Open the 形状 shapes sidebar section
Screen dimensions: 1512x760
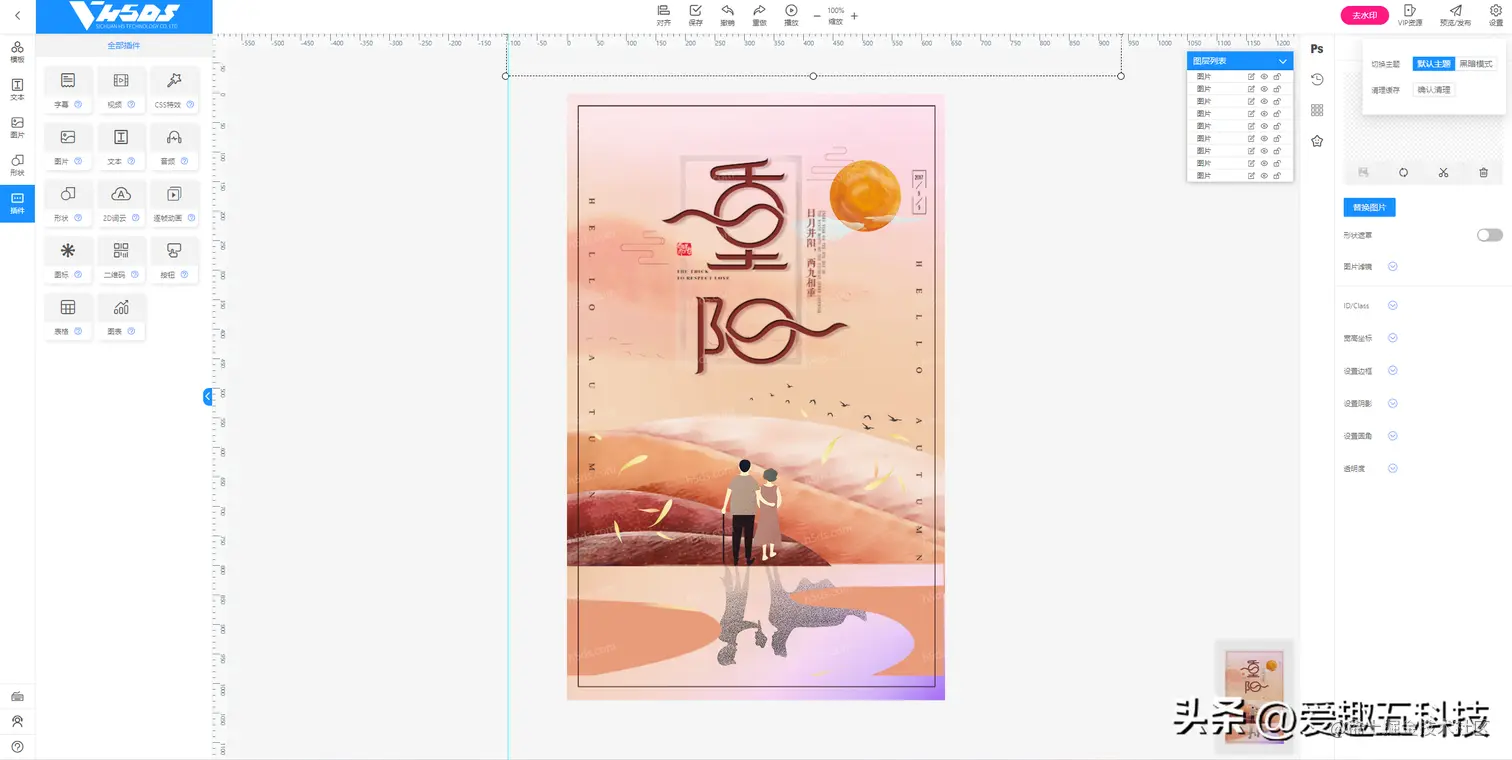click(x=17, y=165)
